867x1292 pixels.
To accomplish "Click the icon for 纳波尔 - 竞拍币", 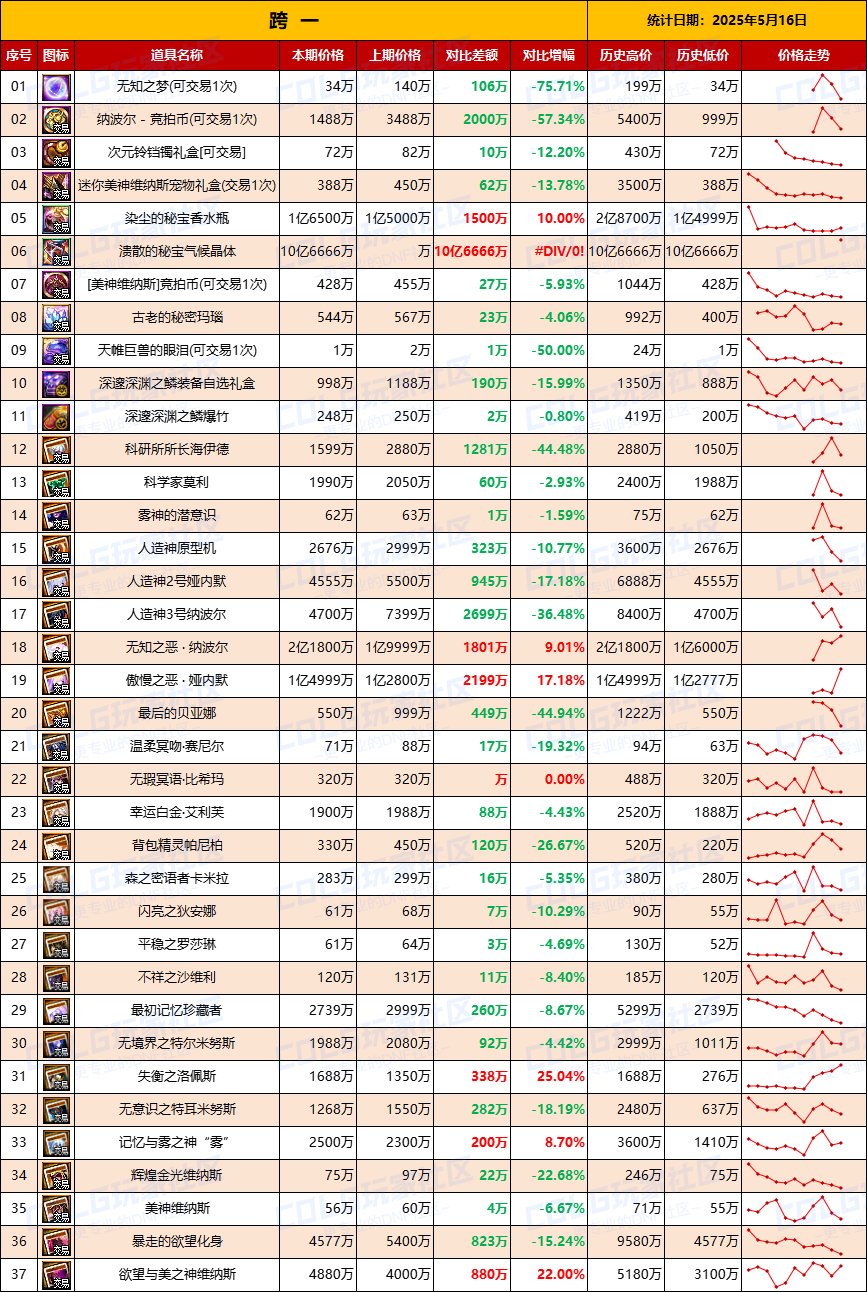I will click(56, 120).
